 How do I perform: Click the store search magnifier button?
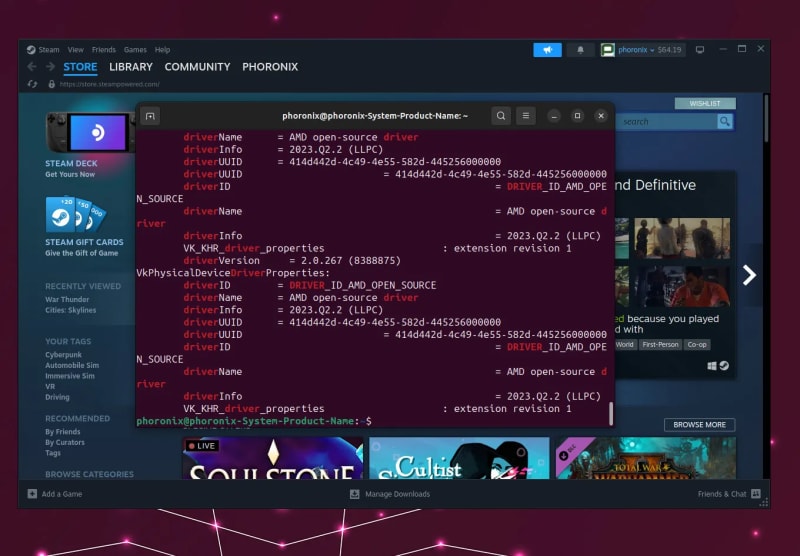click(725, 121)
